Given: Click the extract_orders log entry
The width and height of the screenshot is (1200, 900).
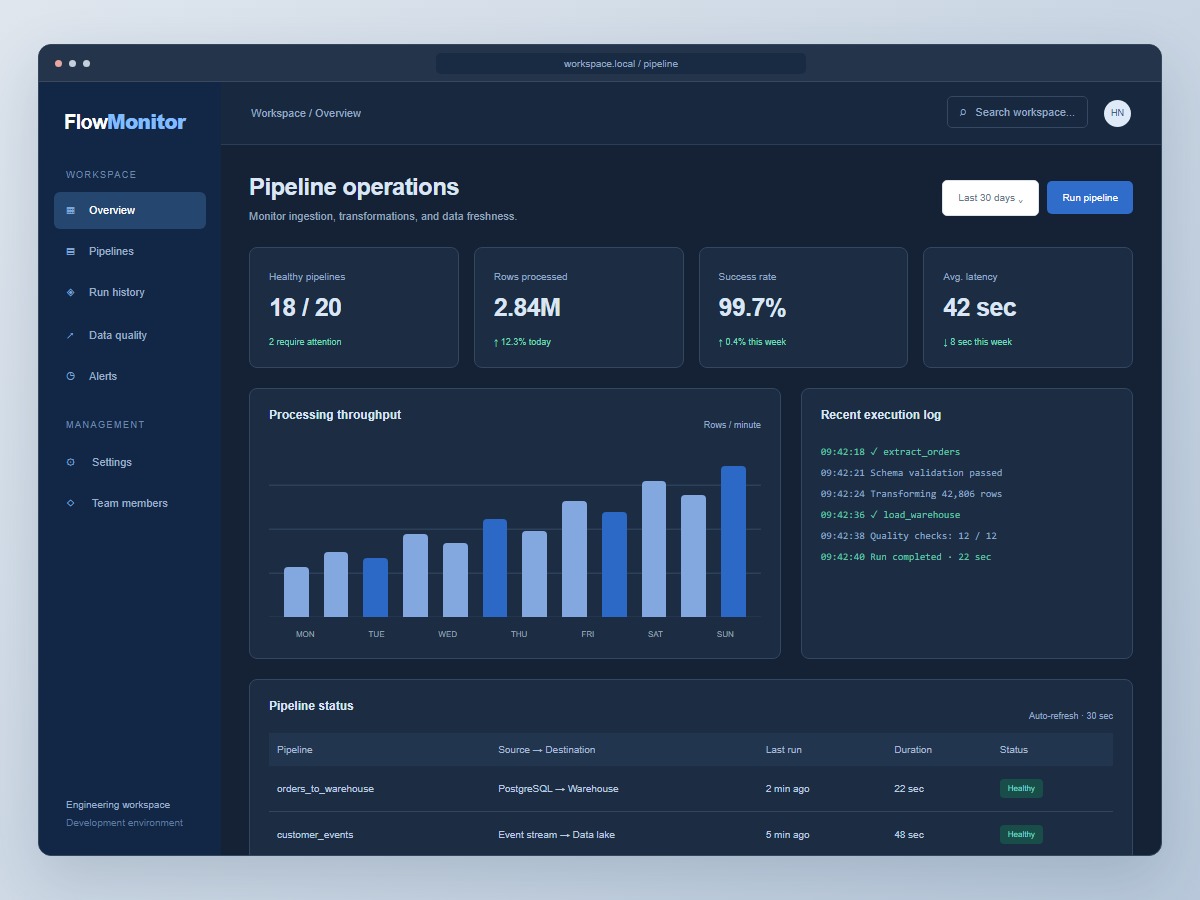Looking at the screenshot, I should point(890,452).
